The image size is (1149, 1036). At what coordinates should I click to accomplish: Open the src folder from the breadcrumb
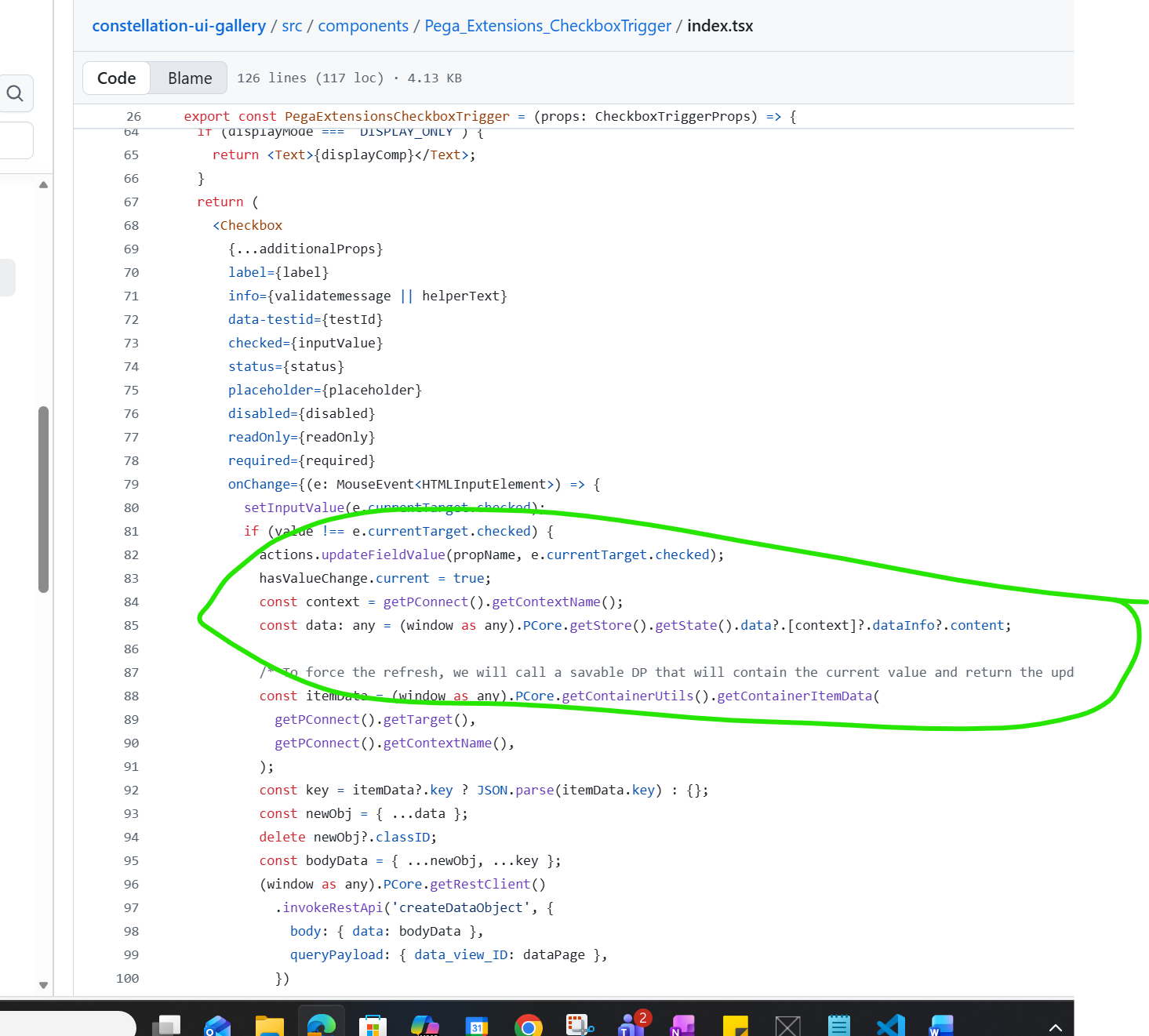click(x=291, y=25)
